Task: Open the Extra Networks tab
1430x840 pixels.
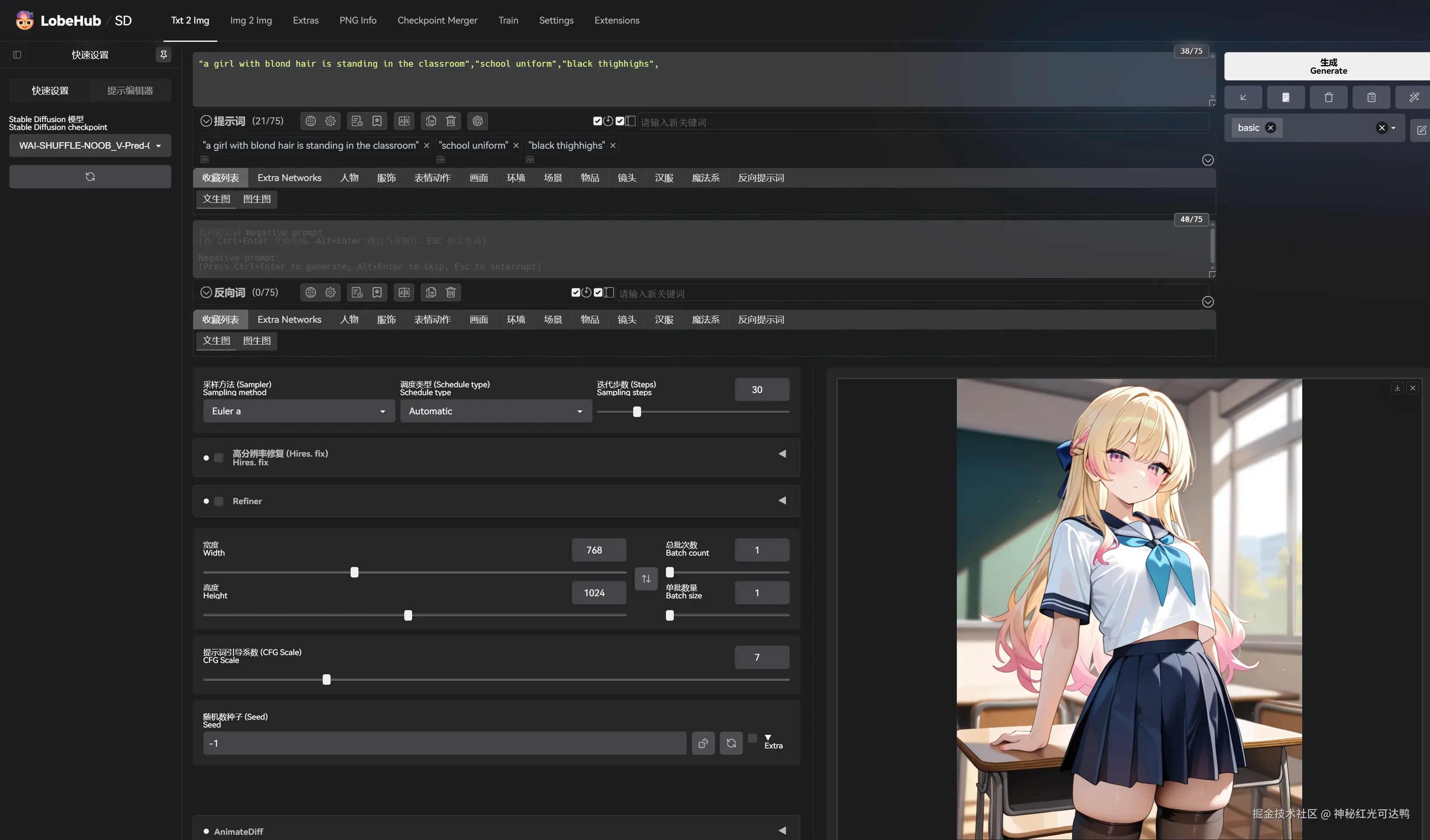Action: click(x=290, y=178)
